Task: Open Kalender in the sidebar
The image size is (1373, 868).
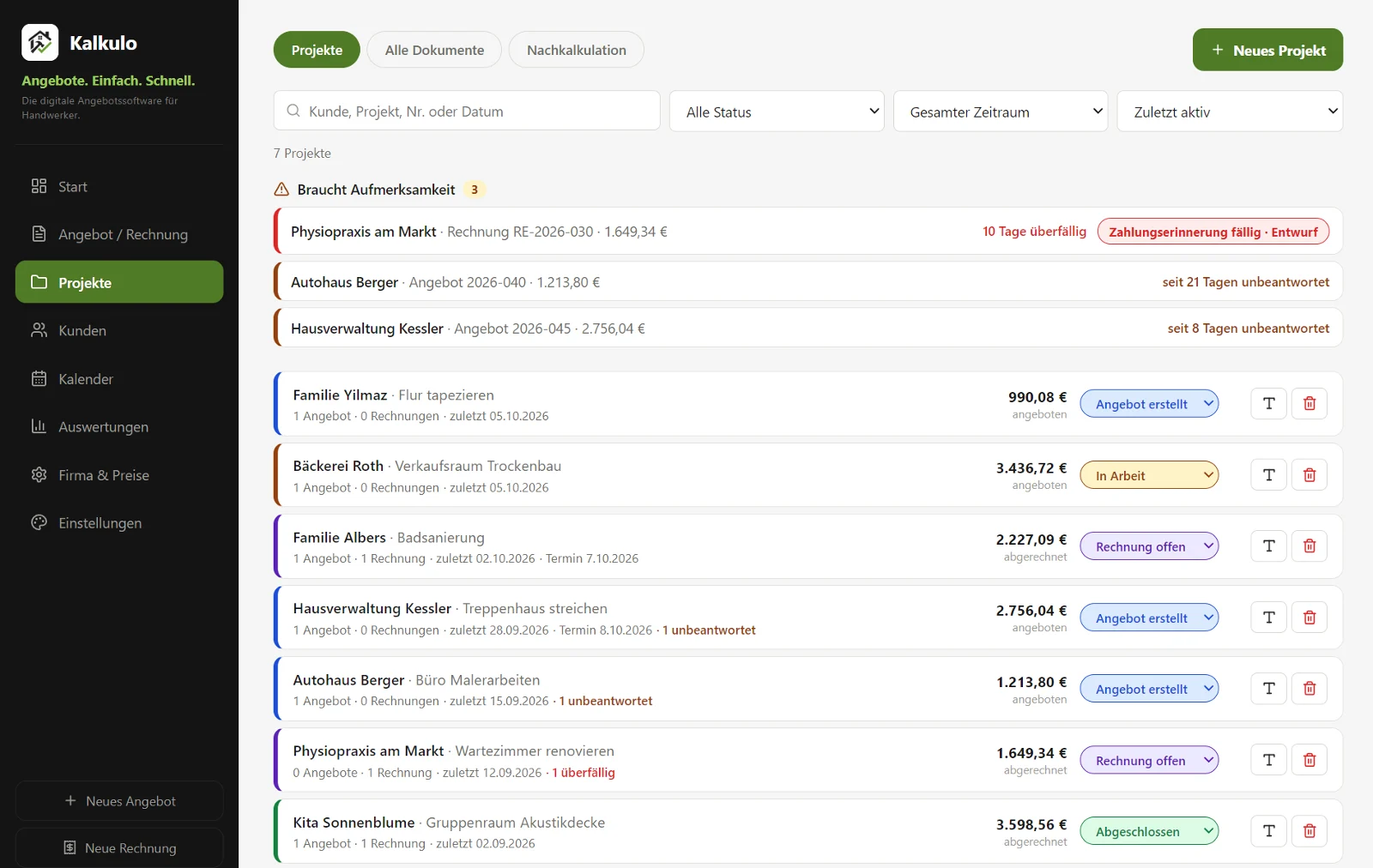Action: [x=119, y=378]
